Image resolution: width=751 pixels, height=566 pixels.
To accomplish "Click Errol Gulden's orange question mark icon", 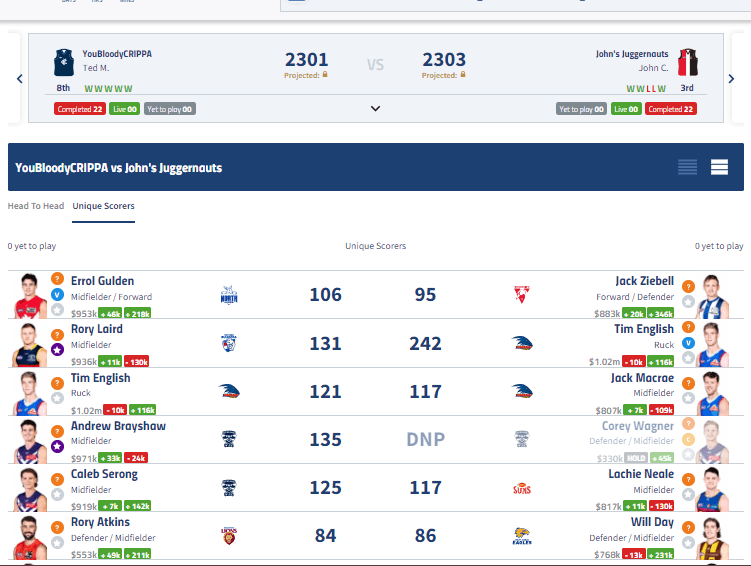I will click(x=57, y=279).
